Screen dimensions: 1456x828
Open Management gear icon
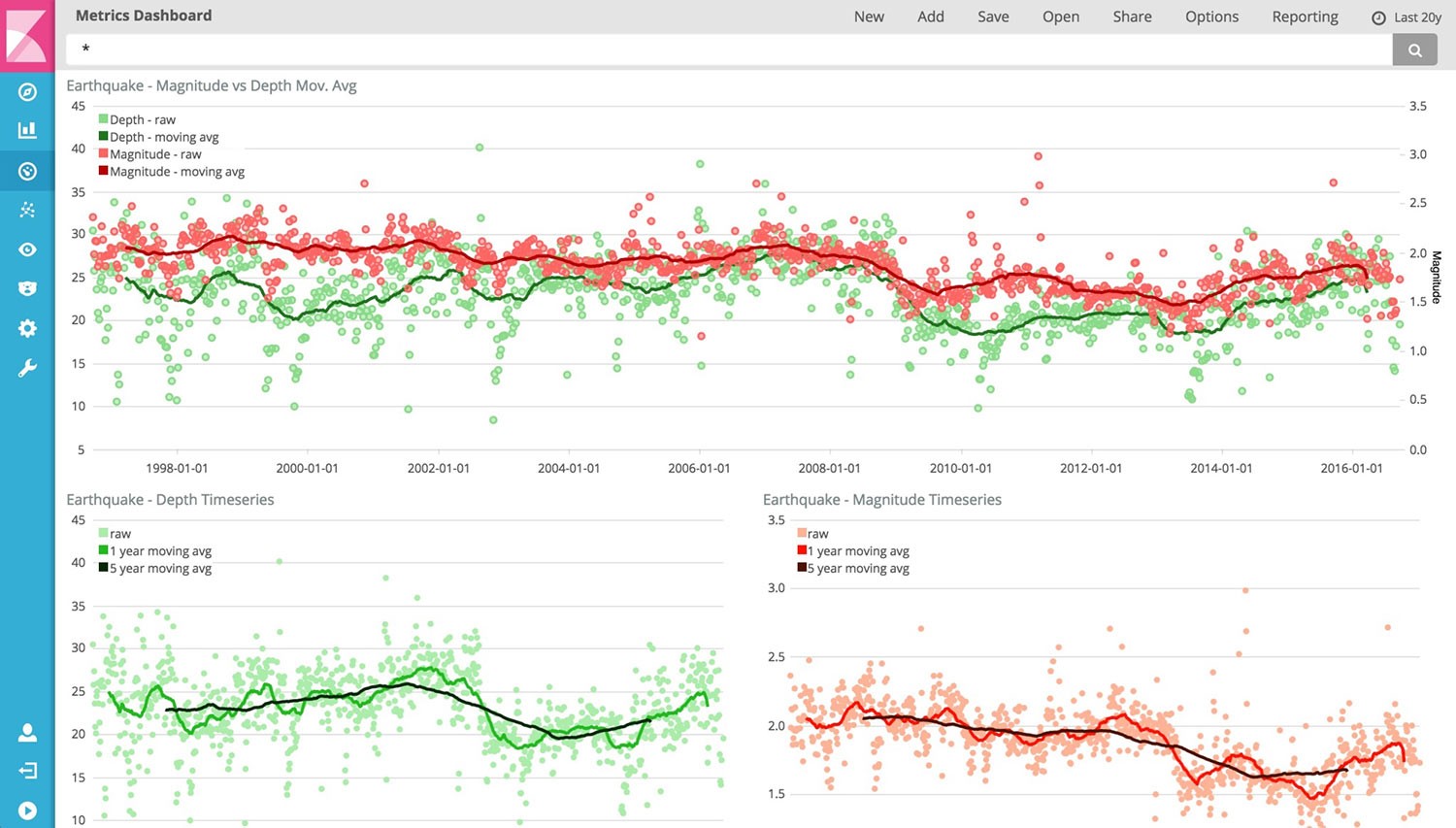(27, 328)
